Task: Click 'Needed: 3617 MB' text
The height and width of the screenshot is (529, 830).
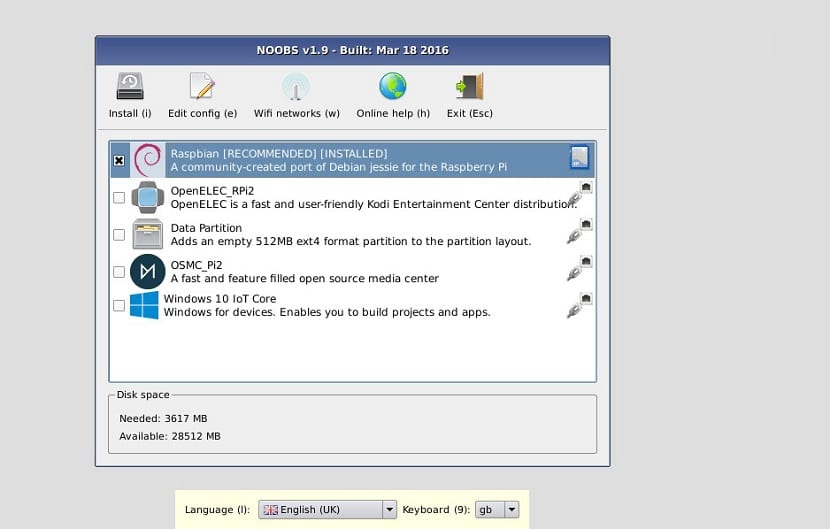Action: click(163, 418)
